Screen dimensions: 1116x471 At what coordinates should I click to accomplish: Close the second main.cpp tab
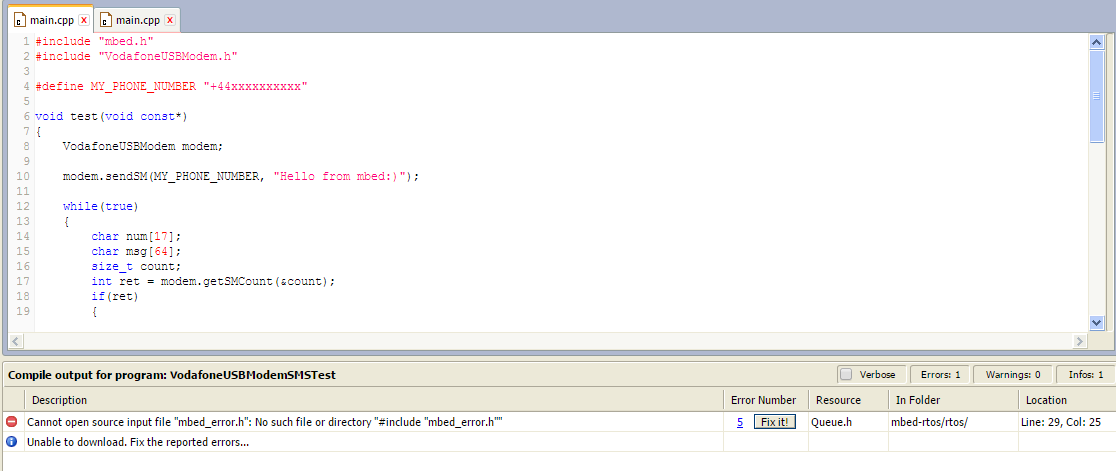pyautogui.click(x=169, y=20)
